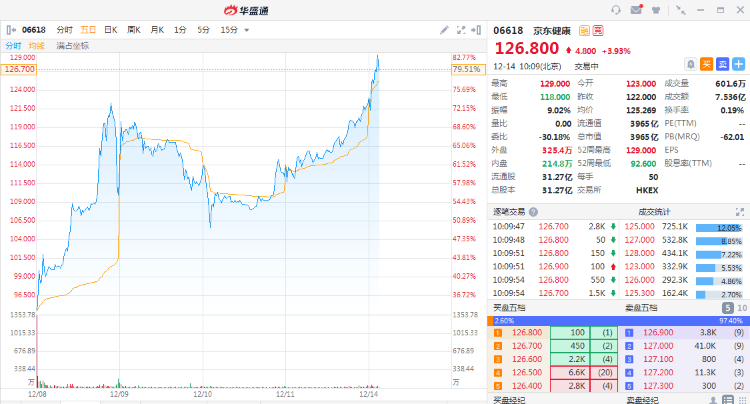Collapse the right quote panel from chart toolbar

coord(476,30)
